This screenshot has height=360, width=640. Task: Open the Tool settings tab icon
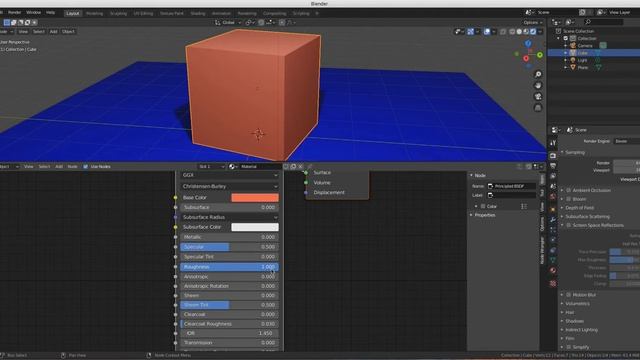pos(553,143)
